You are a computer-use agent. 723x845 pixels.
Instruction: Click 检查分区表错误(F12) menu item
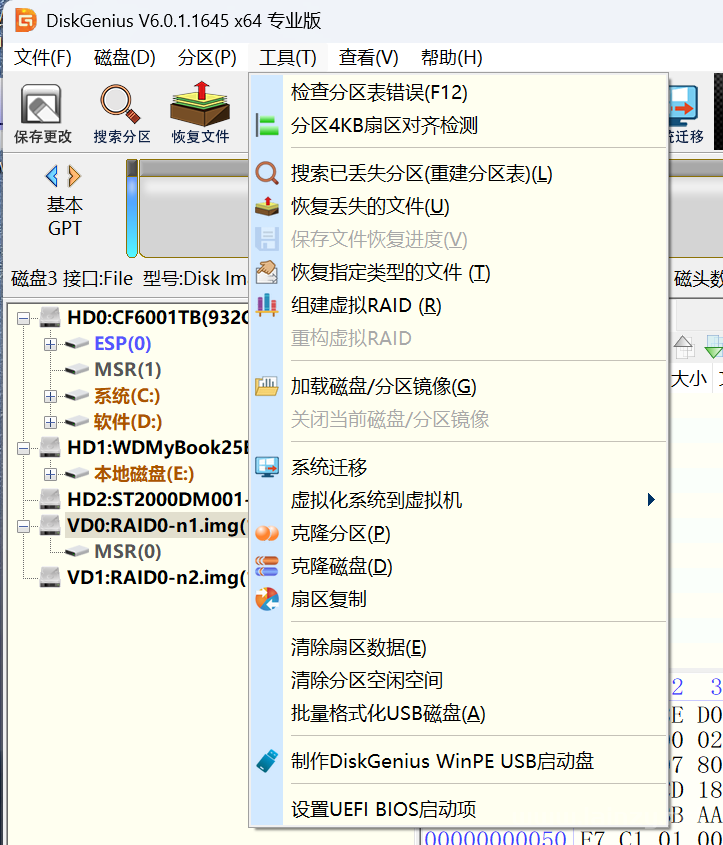379,93
